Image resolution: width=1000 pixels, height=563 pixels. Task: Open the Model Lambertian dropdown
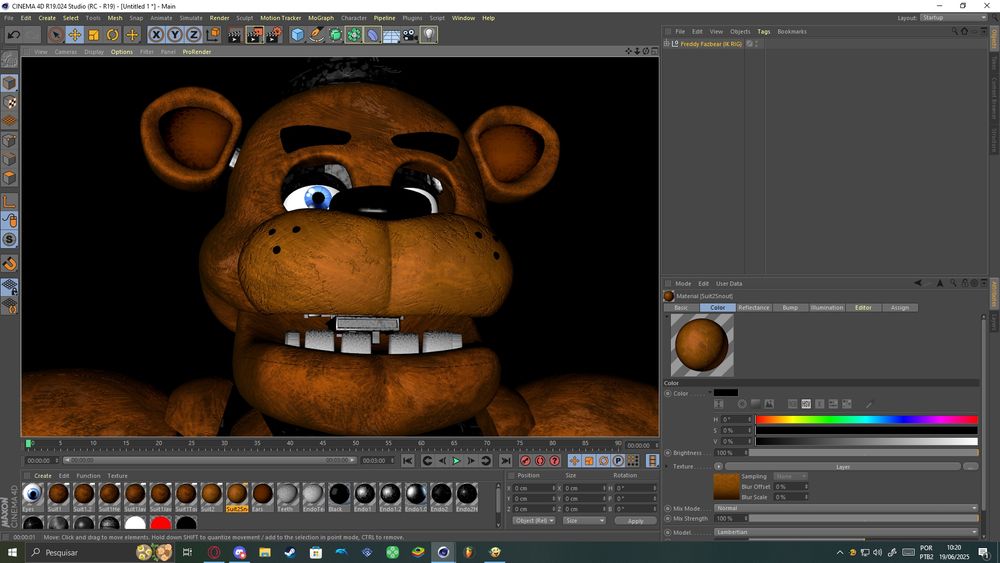tap(845, 532)
